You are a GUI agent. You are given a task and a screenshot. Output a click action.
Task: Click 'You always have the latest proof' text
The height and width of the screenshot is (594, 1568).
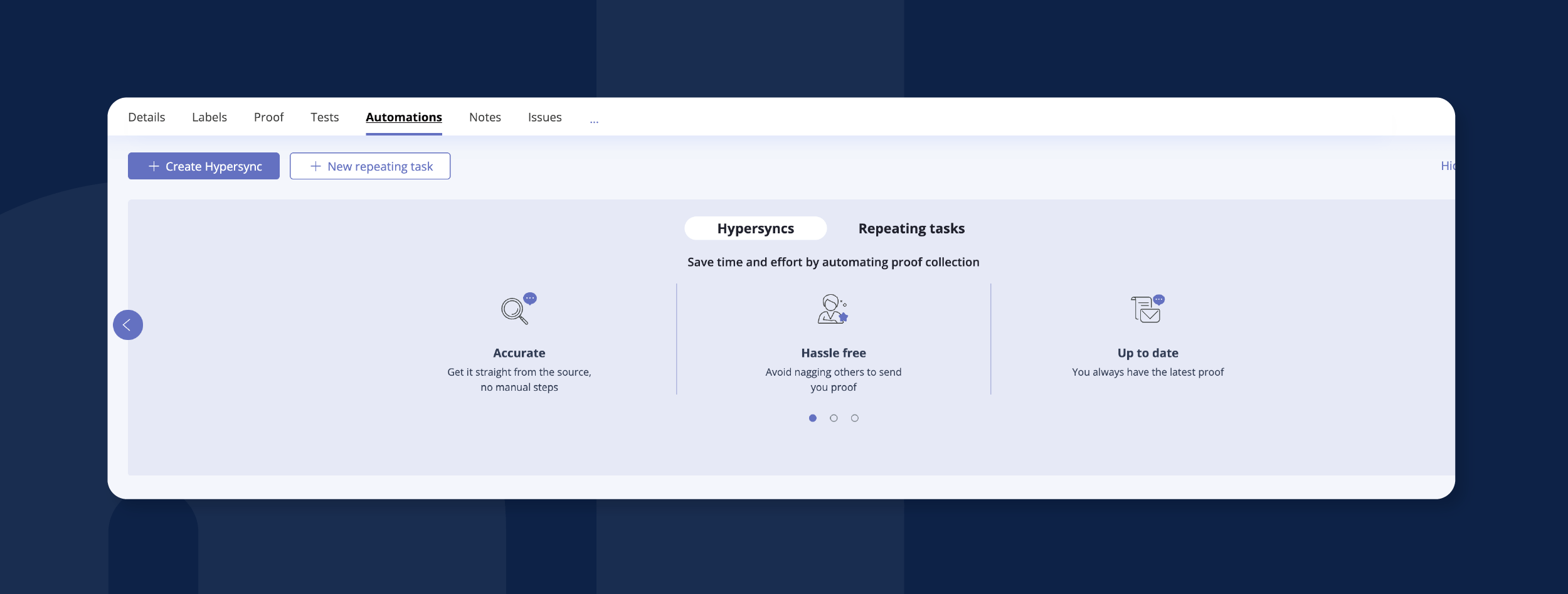[1148, 372]
